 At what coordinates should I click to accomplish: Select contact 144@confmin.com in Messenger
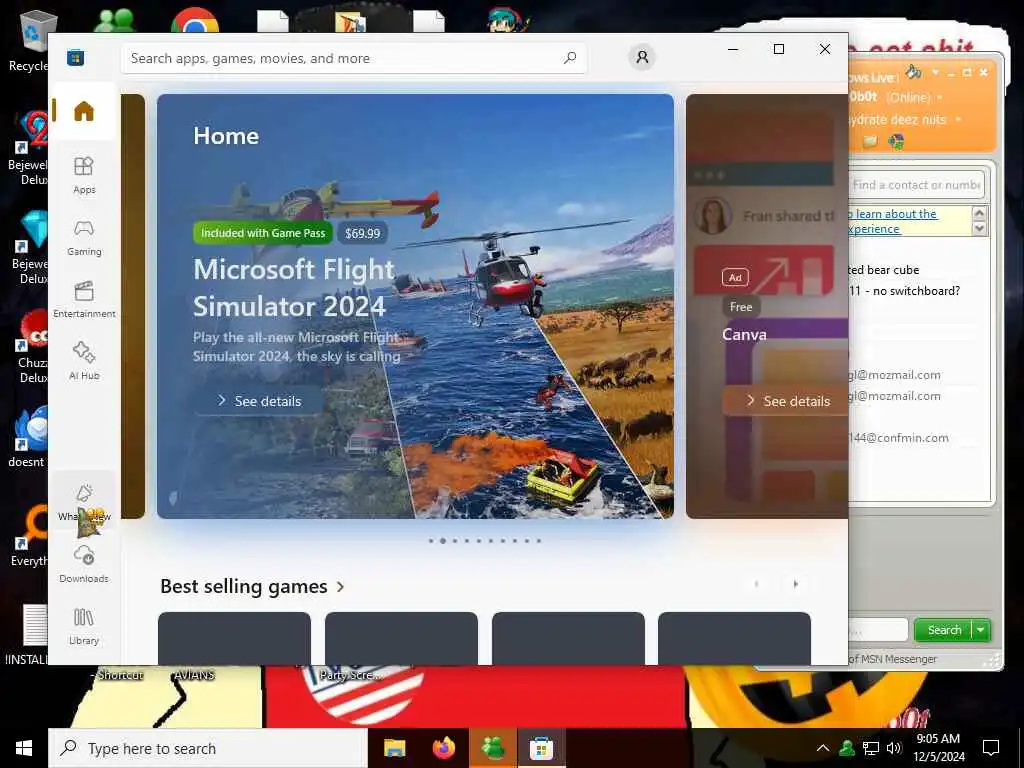coord(899,438)
